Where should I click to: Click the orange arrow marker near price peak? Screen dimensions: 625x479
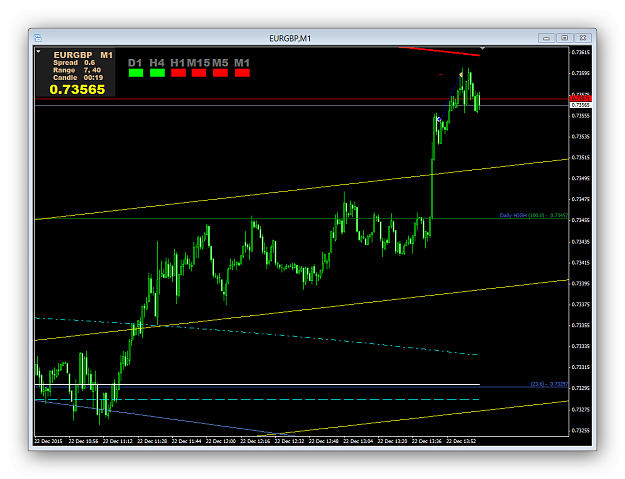(461, 75)
